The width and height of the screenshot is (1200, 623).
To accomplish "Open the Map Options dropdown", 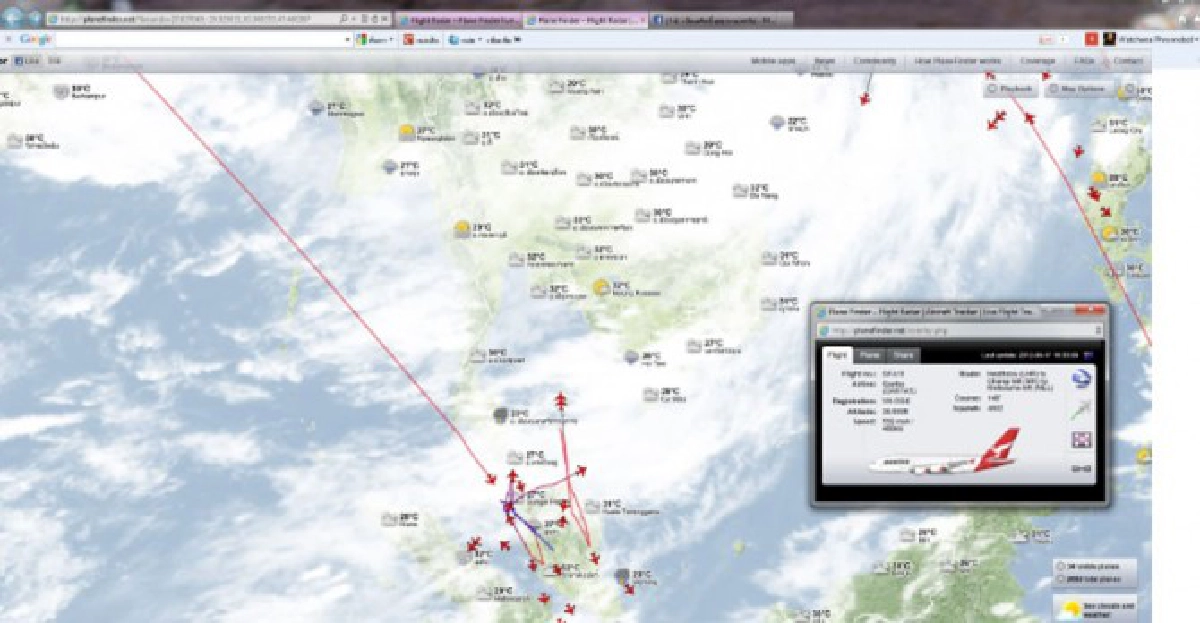I will pos(1078,89).
